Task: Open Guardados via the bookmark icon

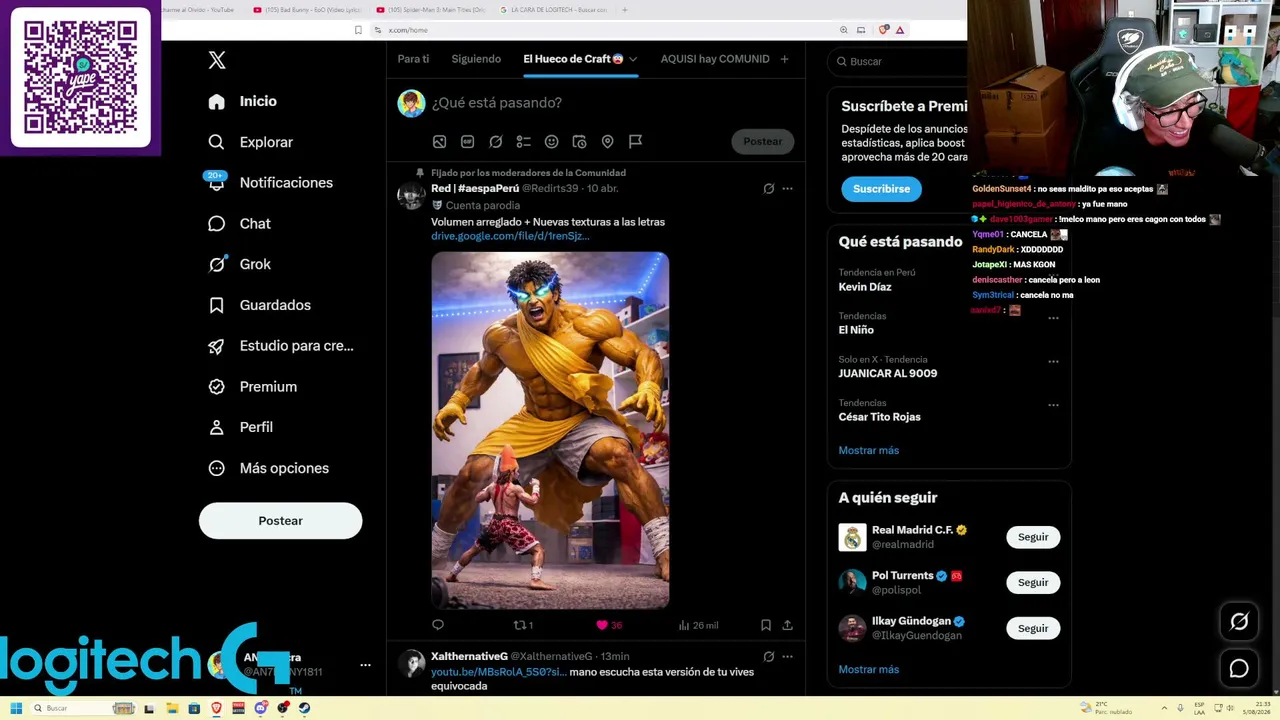Action: point(217,305)
